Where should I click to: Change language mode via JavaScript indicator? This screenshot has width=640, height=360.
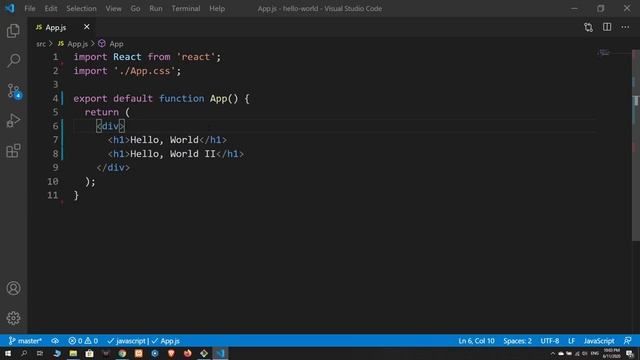599,341
